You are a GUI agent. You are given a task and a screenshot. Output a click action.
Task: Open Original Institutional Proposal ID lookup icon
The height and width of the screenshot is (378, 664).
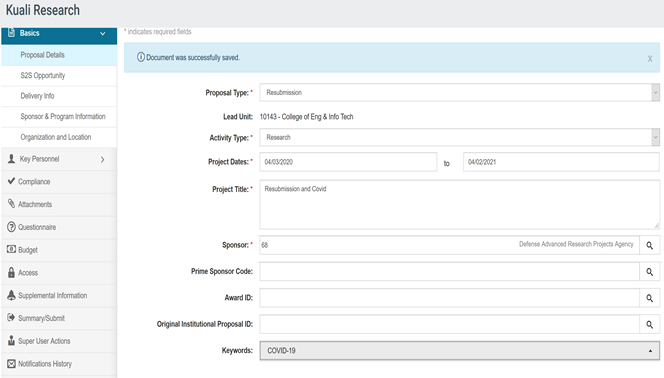click(x=649, y=324)
